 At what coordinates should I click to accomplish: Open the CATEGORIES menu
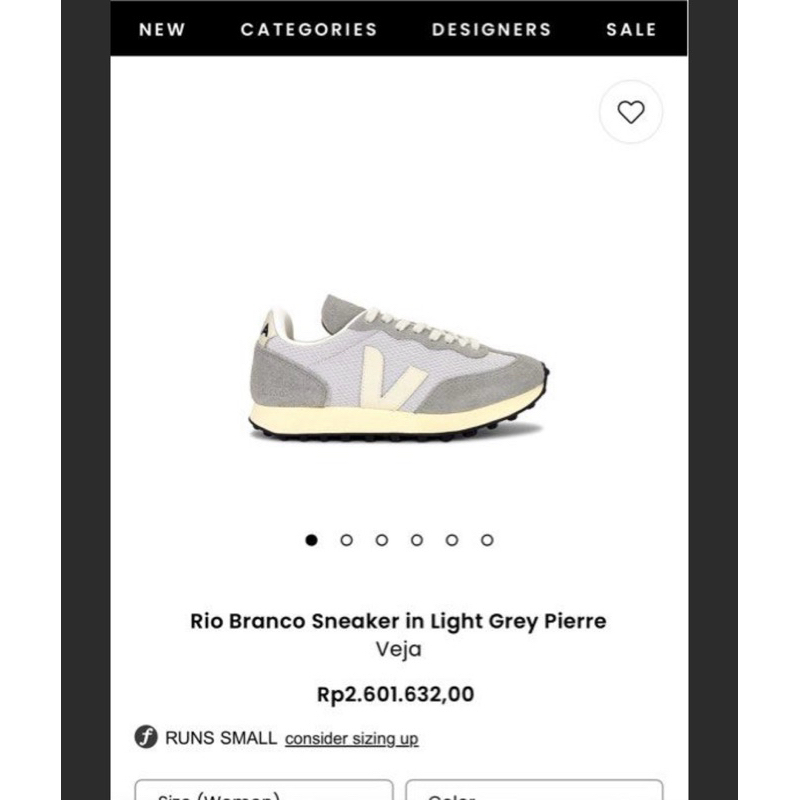(x=309, y=29)
